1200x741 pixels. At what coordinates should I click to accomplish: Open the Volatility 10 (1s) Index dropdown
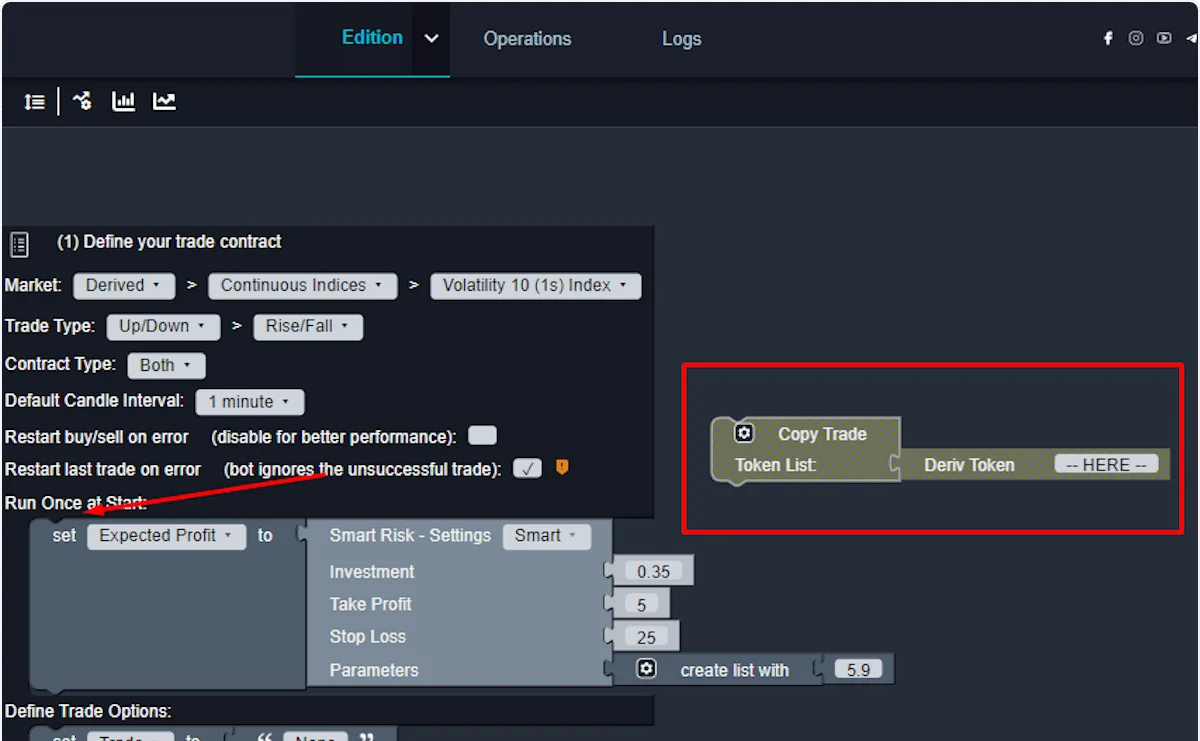(535, 286)
